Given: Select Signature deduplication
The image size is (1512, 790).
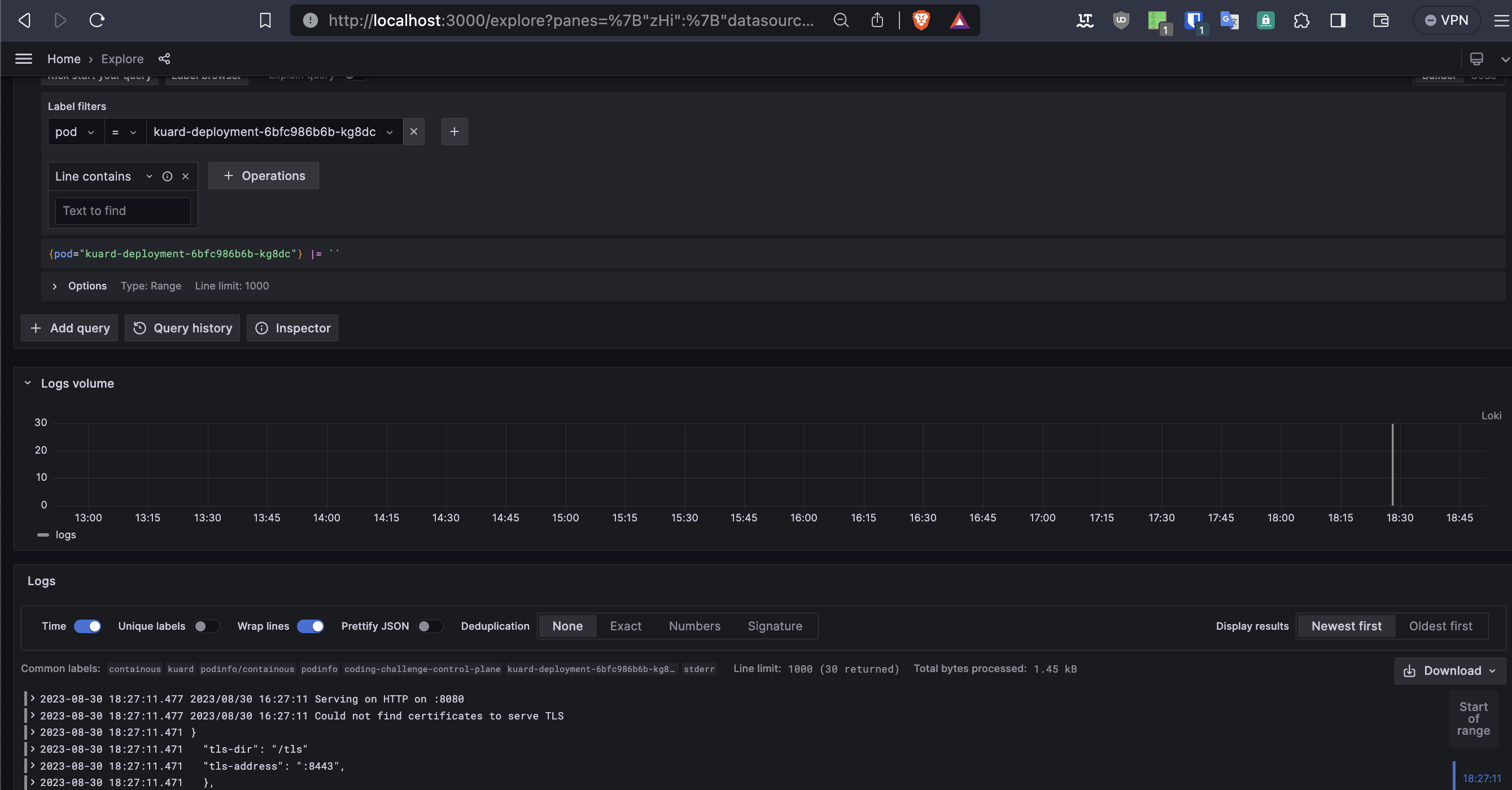Looking at the screenshot, I should (x=775, y=626).
